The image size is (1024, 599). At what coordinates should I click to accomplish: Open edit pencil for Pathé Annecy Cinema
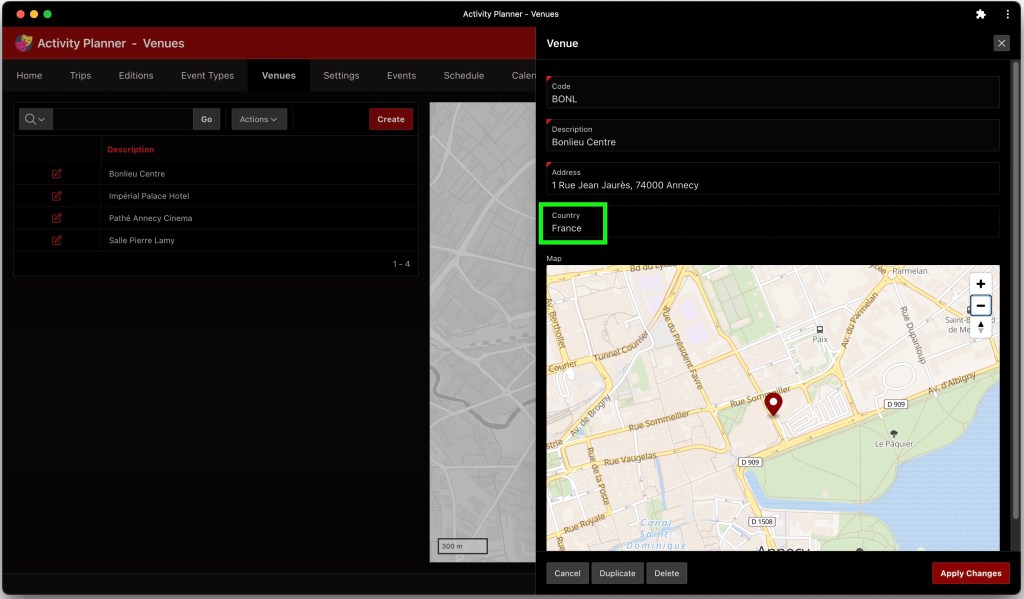coord(57,218)
